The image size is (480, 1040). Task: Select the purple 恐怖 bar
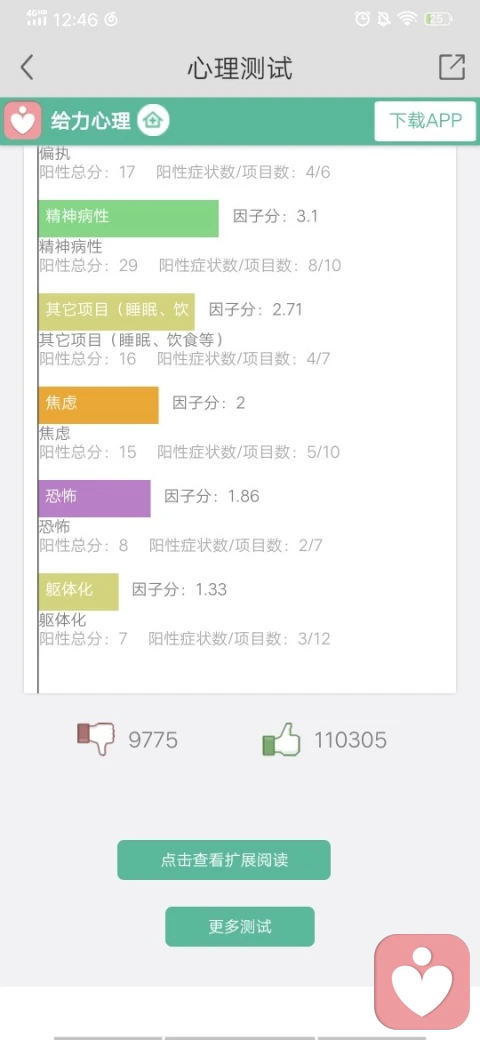click(94, 498)
